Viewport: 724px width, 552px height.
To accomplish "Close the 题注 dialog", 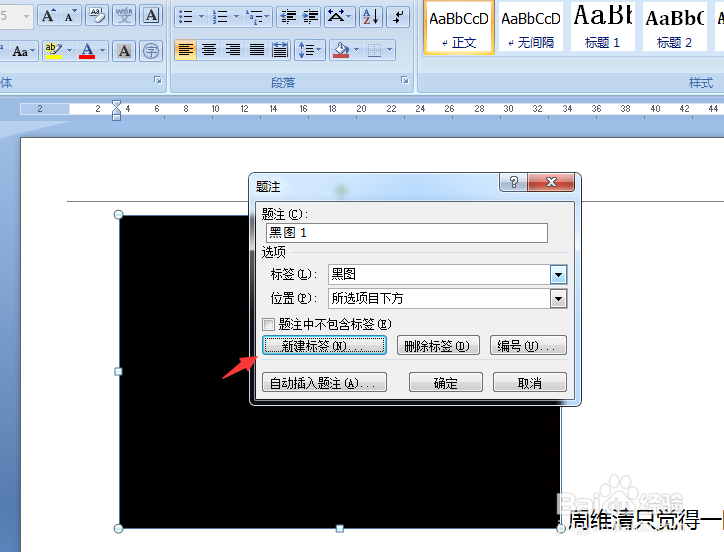I will [x=551, y=182].
